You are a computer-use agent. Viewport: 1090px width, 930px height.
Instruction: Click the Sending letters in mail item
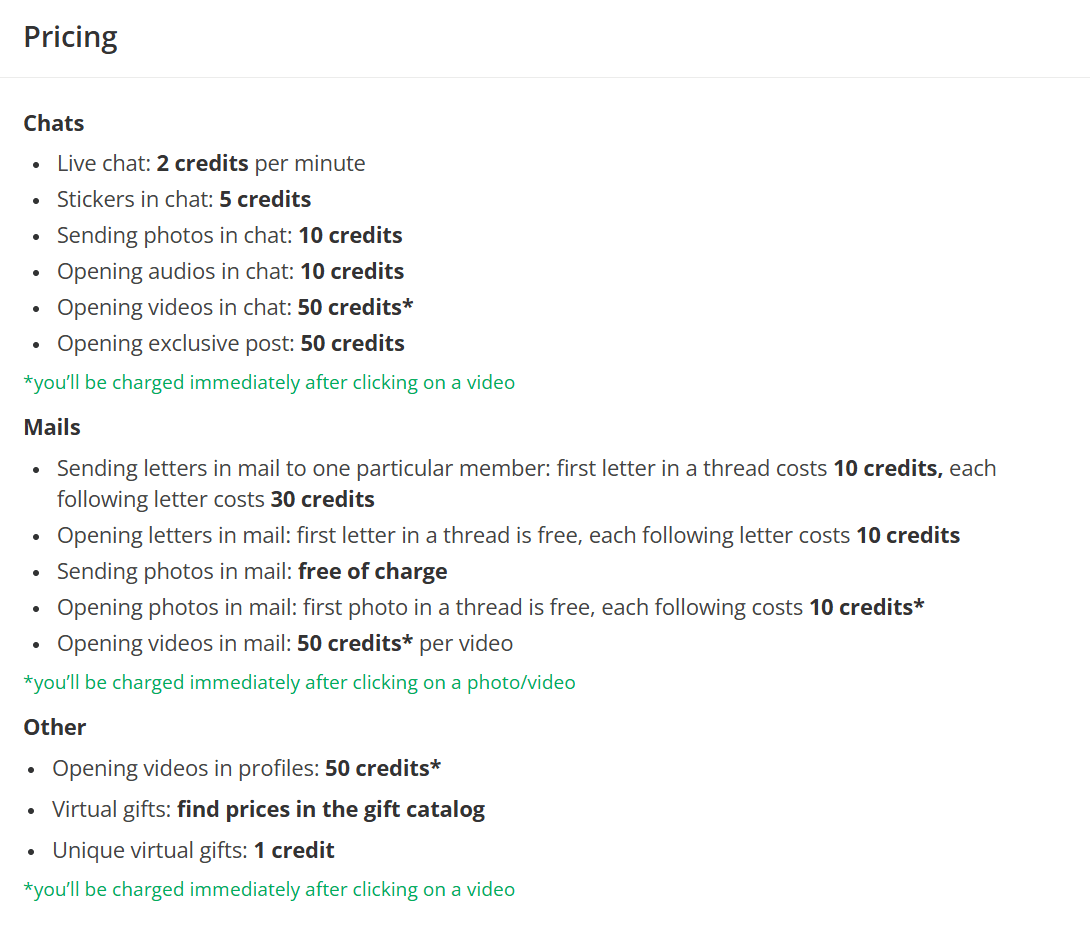526,484
